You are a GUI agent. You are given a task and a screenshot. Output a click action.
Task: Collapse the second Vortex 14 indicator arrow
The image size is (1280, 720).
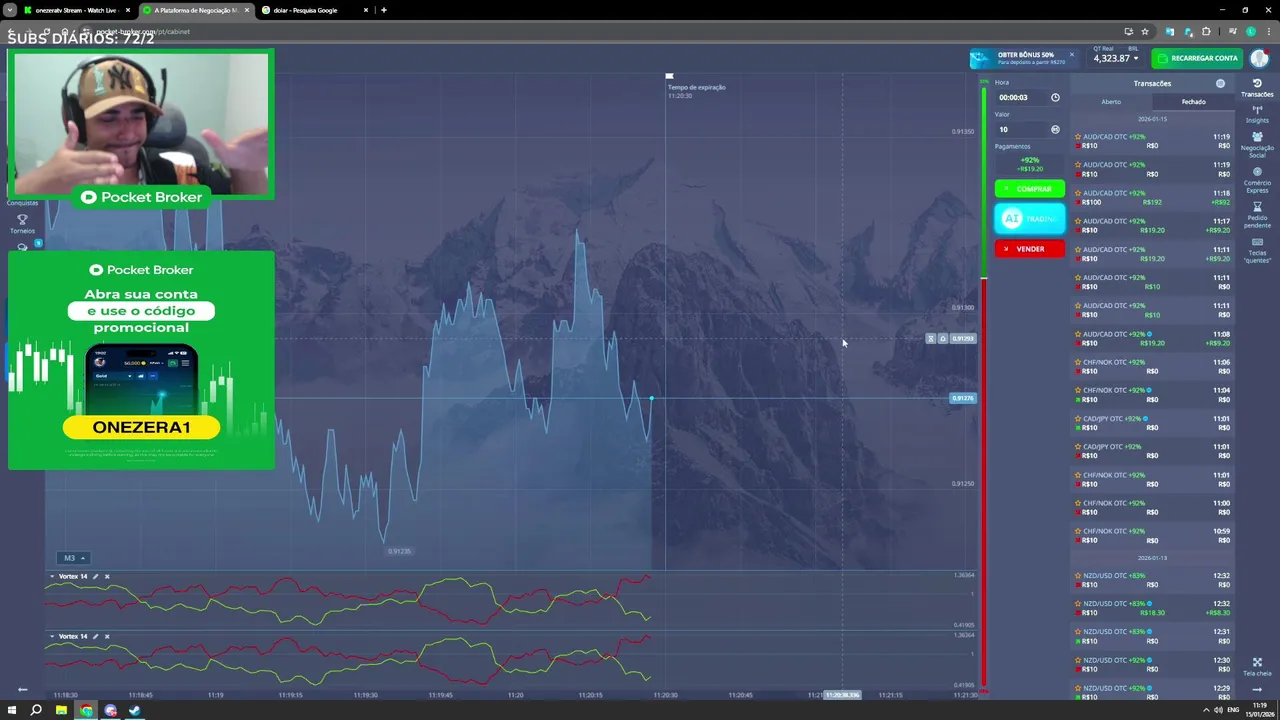click(52, 636)
